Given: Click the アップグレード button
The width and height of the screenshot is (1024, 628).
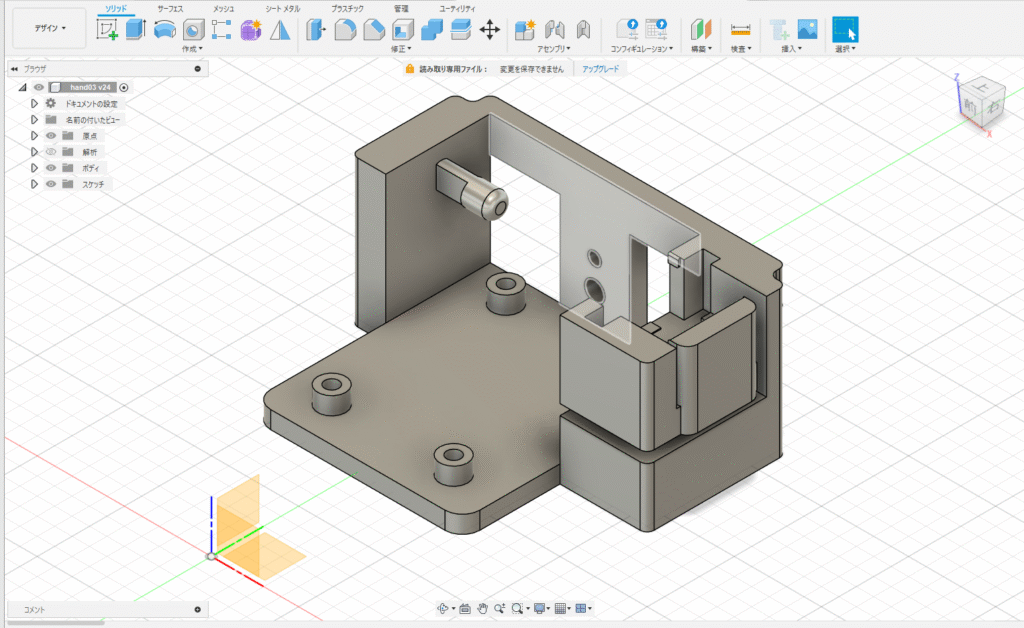Looking at the screenshot, I should point(600,69).
